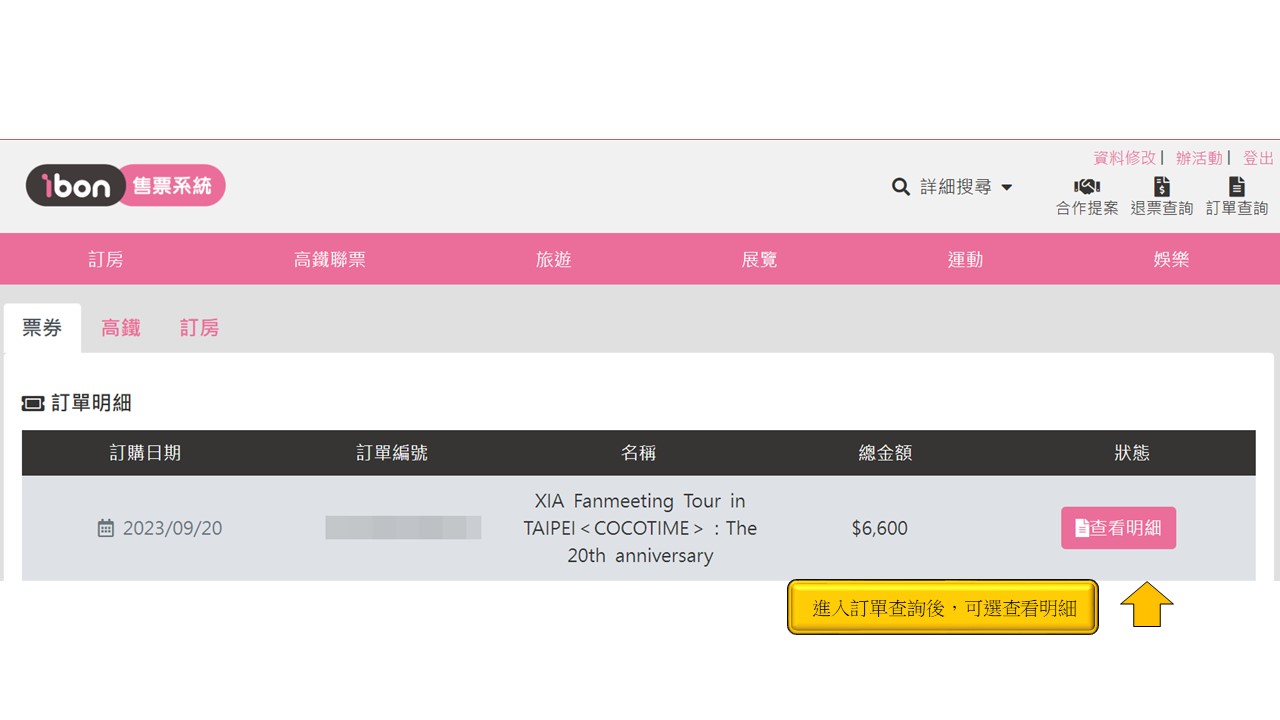The height and width of the screenshot is (720, 1280).
Task: Click the calendar icon beside 2023/09/20
Action: (x=105, y=528)
